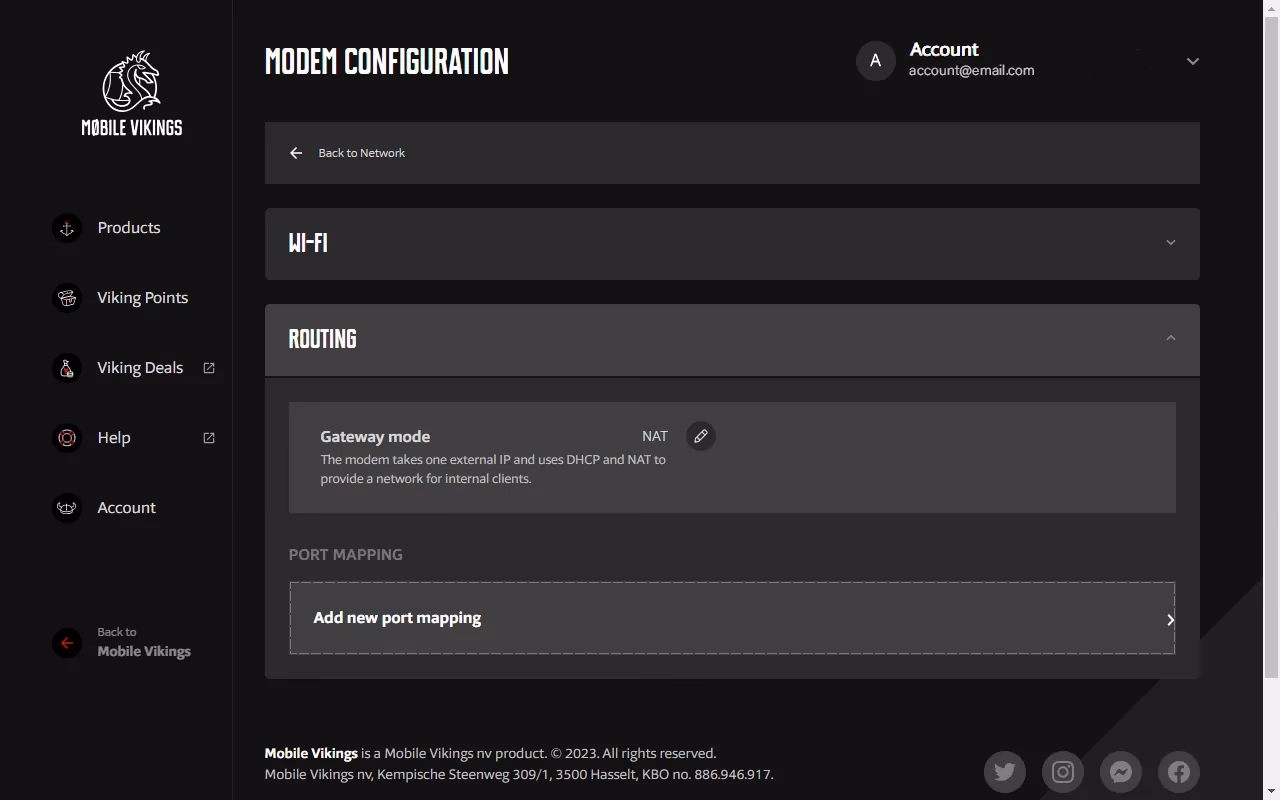Click Back to Network link

tap(361, 153)
